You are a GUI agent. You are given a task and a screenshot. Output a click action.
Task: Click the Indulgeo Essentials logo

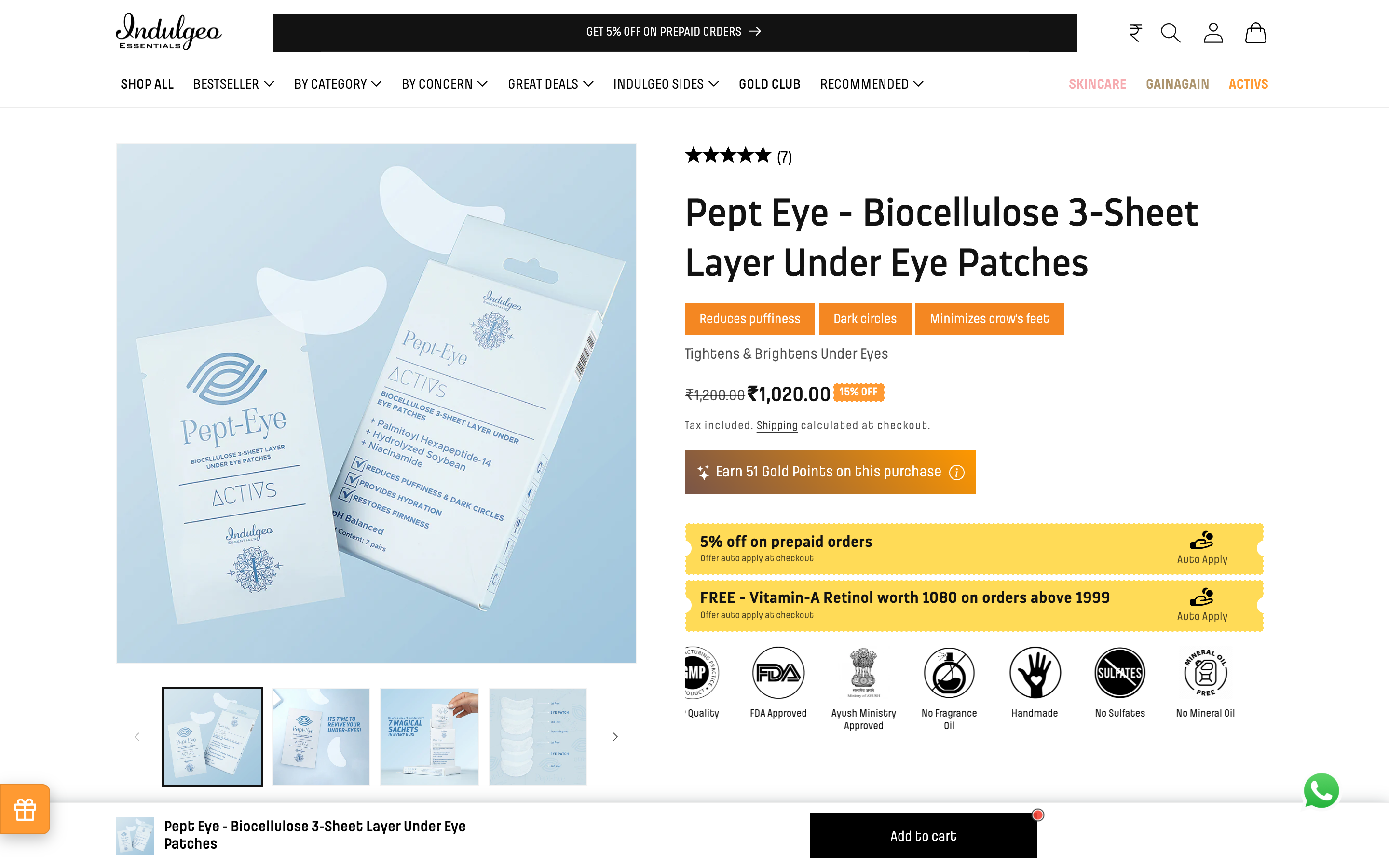coord(168,31)
